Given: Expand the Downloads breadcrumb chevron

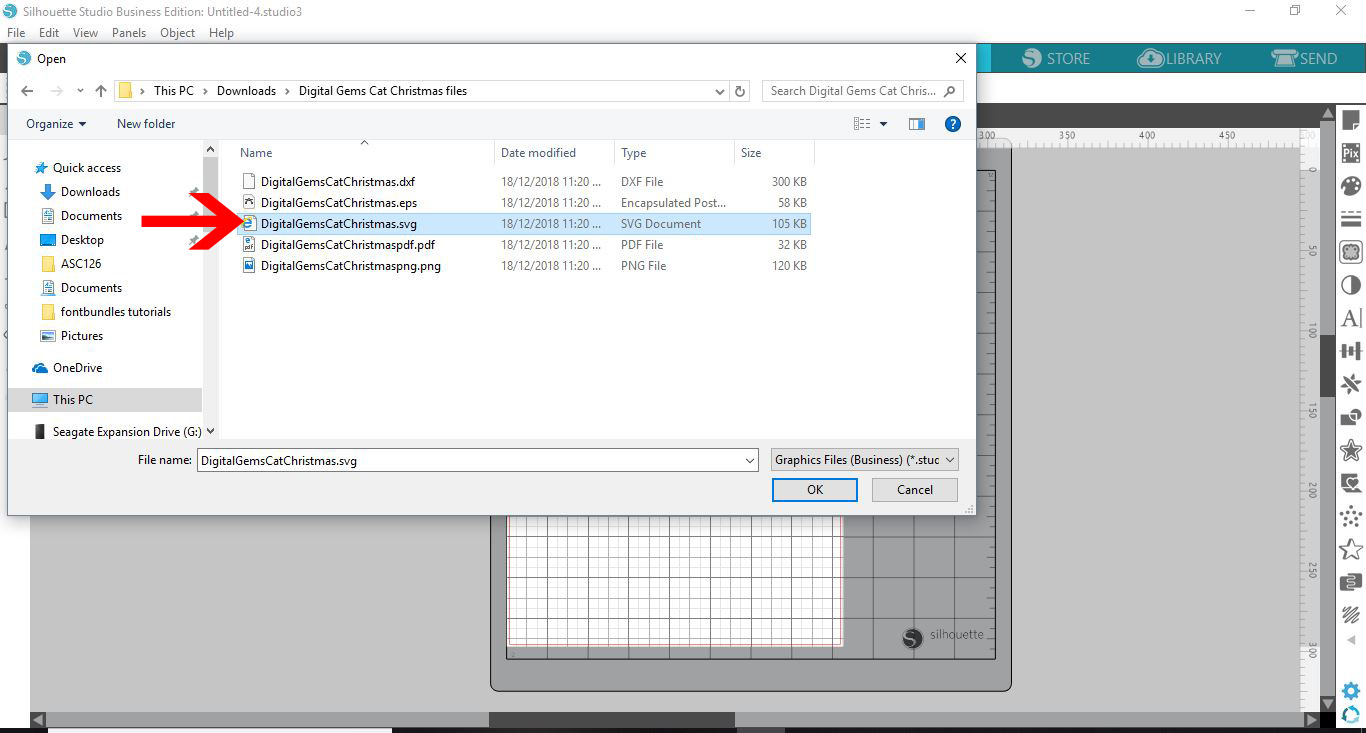Looking at the screenshot, I should pos(287,91).
